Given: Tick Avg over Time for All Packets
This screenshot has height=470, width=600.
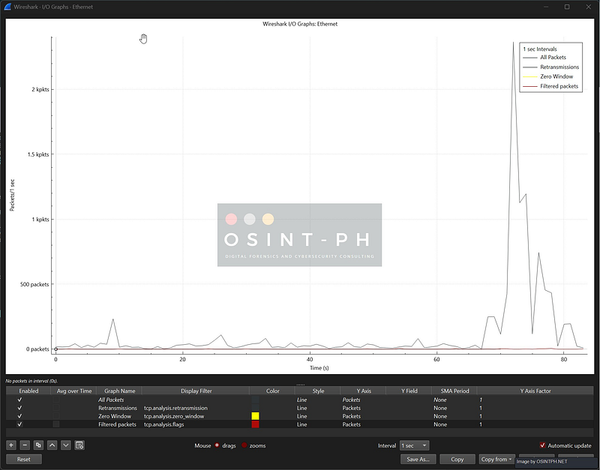Looking at the screenshot, I should coord(56,400).
